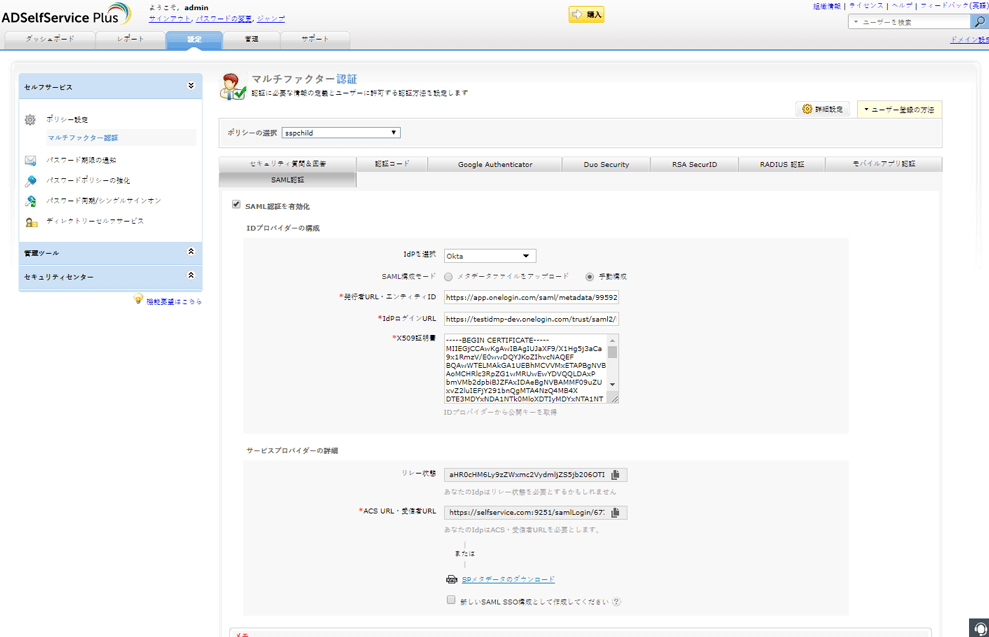Click the ADSelfService Plus logo

tap(66, 15)
